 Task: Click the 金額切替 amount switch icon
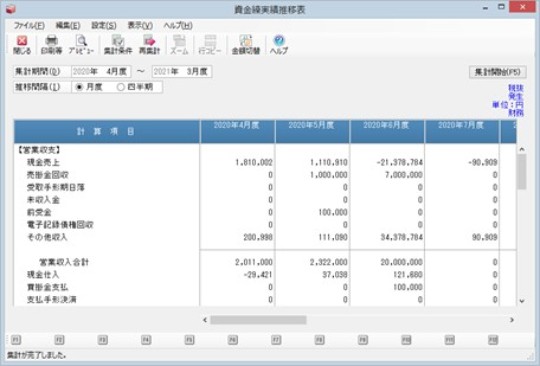pyautogui.click(x=246, y=45)
